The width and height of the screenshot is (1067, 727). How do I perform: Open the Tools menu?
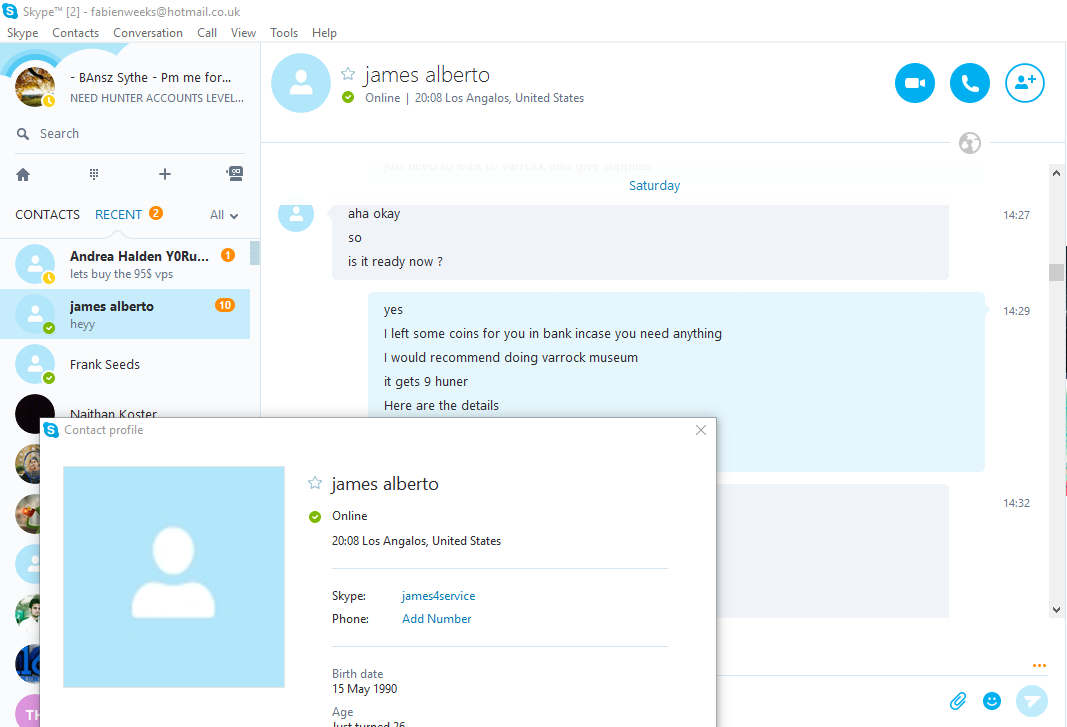[284, 33]
